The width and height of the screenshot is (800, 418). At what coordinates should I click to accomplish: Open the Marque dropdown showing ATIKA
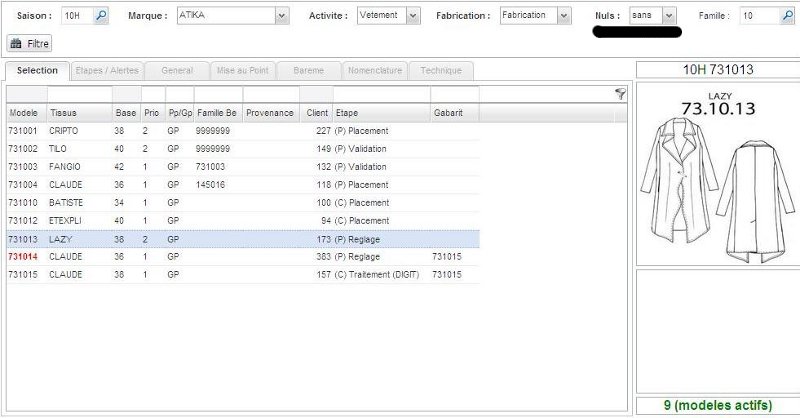tap(281, 16)
